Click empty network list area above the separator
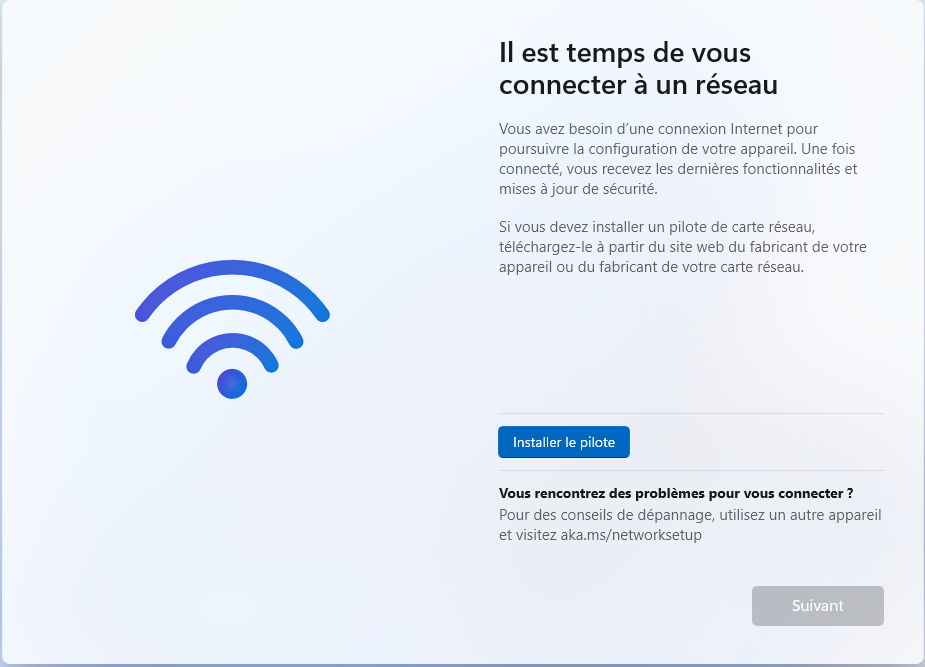925x667 pixels. click(691, 345)
